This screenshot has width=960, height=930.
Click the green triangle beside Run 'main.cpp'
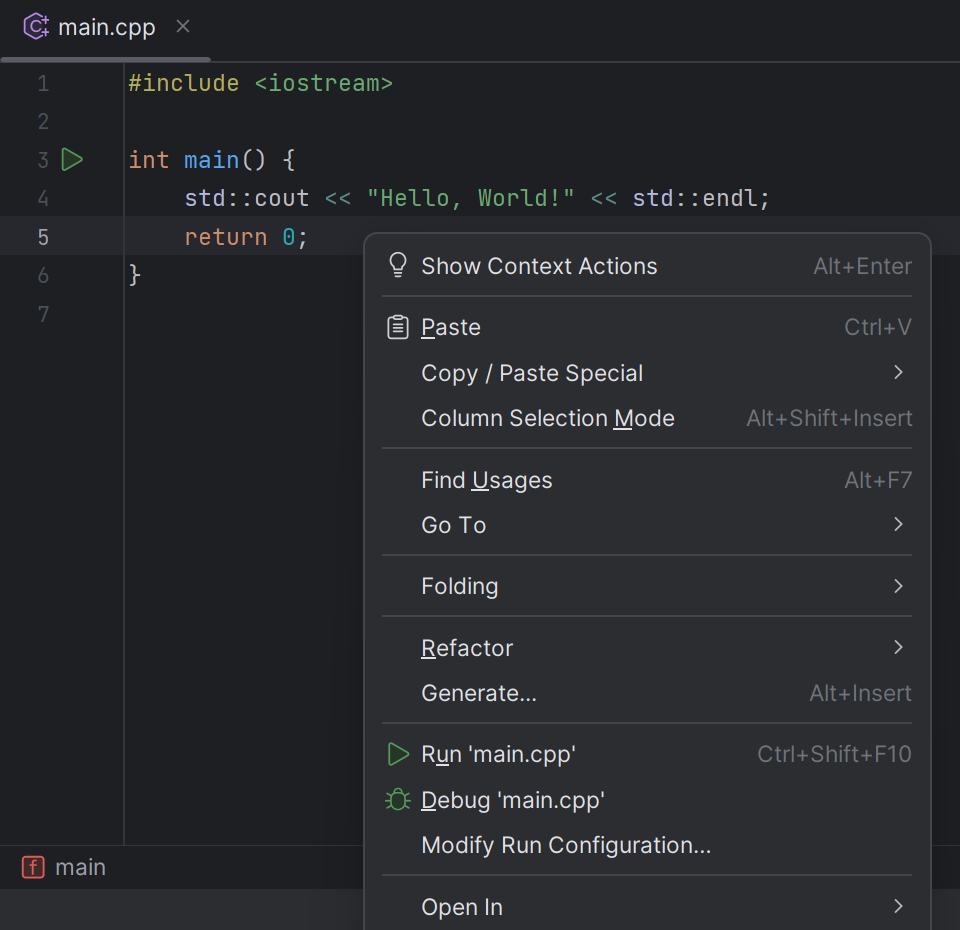tap(397, 754)
